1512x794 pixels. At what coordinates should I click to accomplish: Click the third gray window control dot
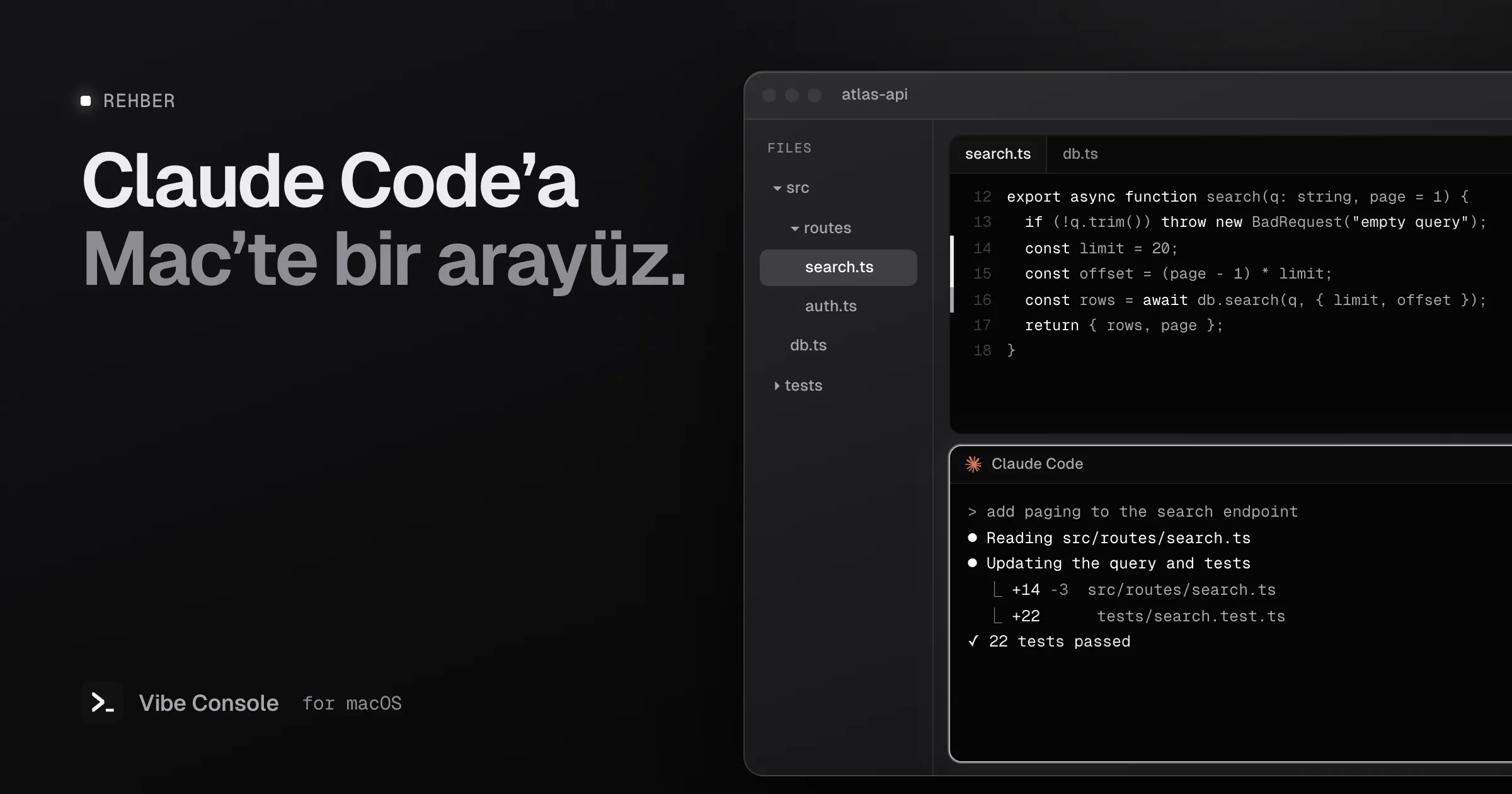click(x=815, y=95)
